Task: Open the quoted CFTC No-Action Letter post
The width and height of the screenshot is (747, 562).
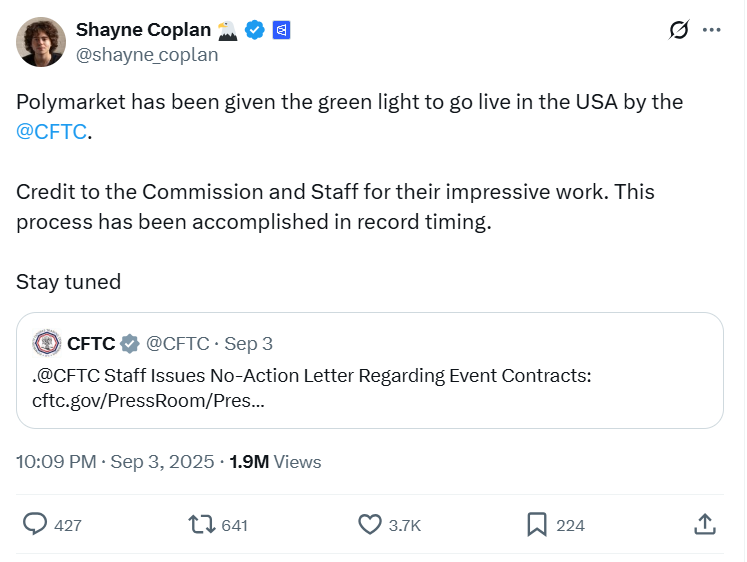Action: click(x=370, y=387)
